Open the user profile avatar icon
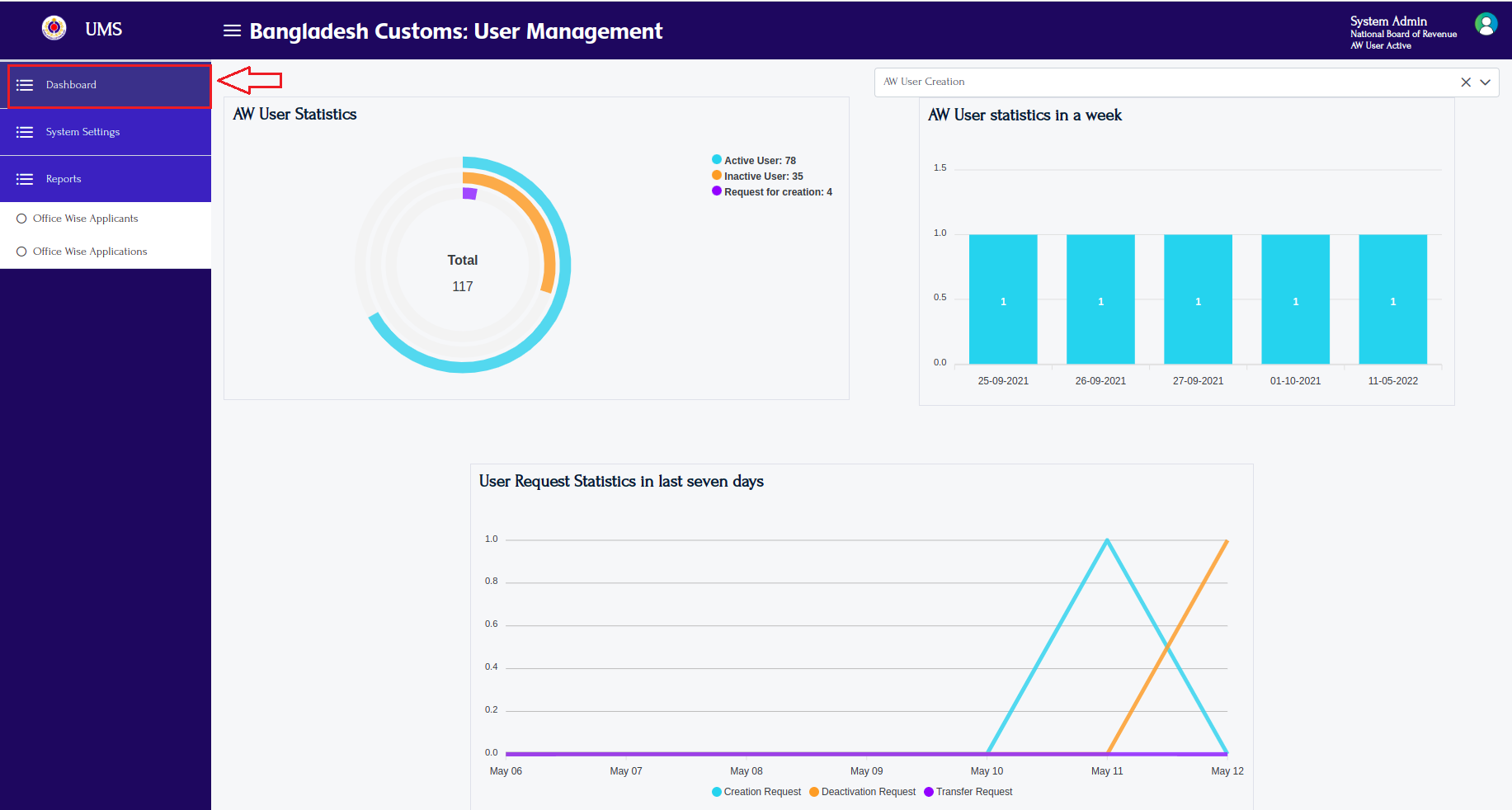The width and height of the screenshot is (1512, 810). (x=1486, y=24)
